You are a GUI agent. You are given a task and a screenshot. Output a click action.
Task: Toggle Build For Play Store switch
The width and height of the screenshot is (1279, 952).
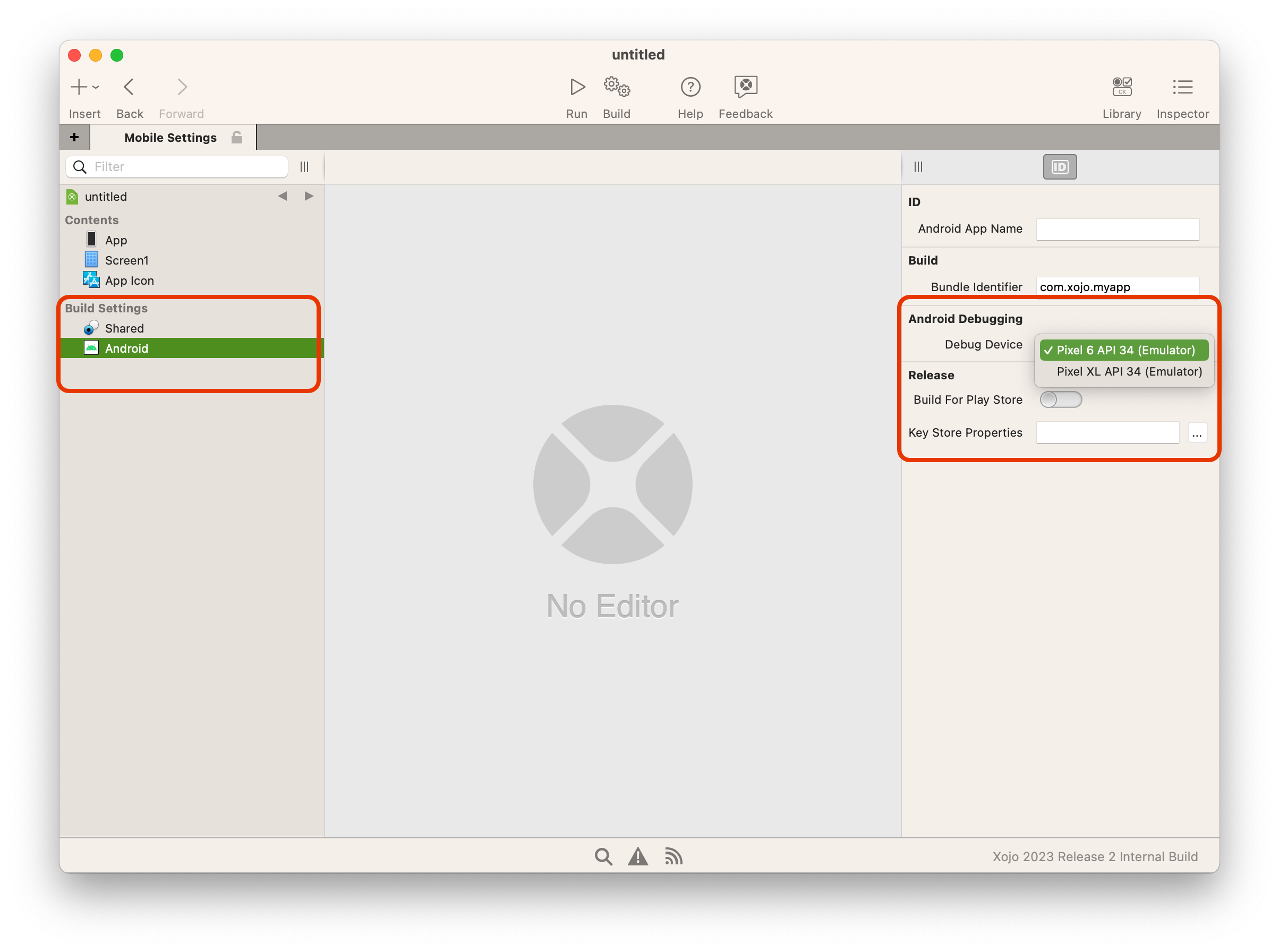(x=1061, y=400)
